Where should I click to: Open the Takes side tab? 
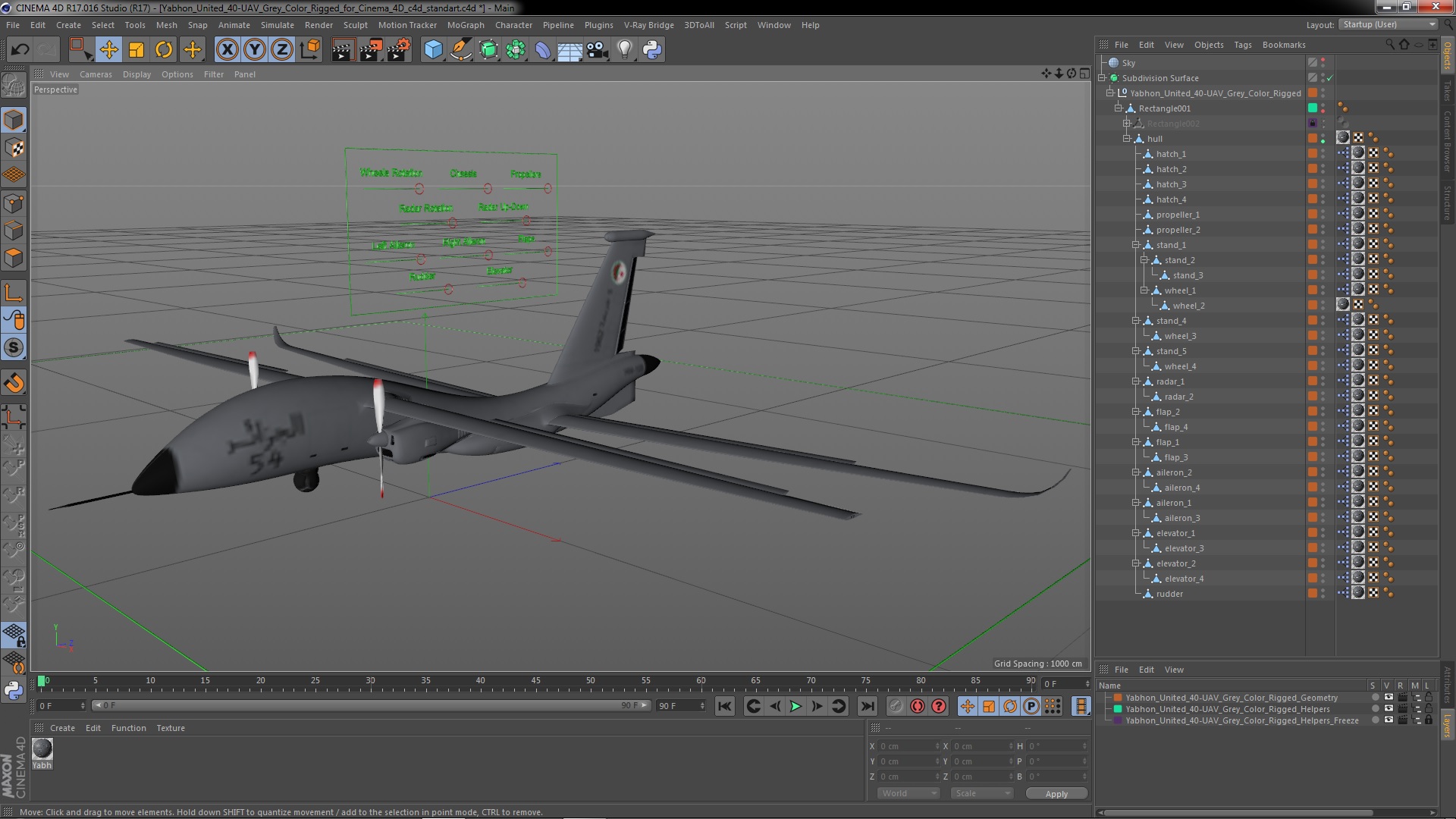[x=1447, y=91]
